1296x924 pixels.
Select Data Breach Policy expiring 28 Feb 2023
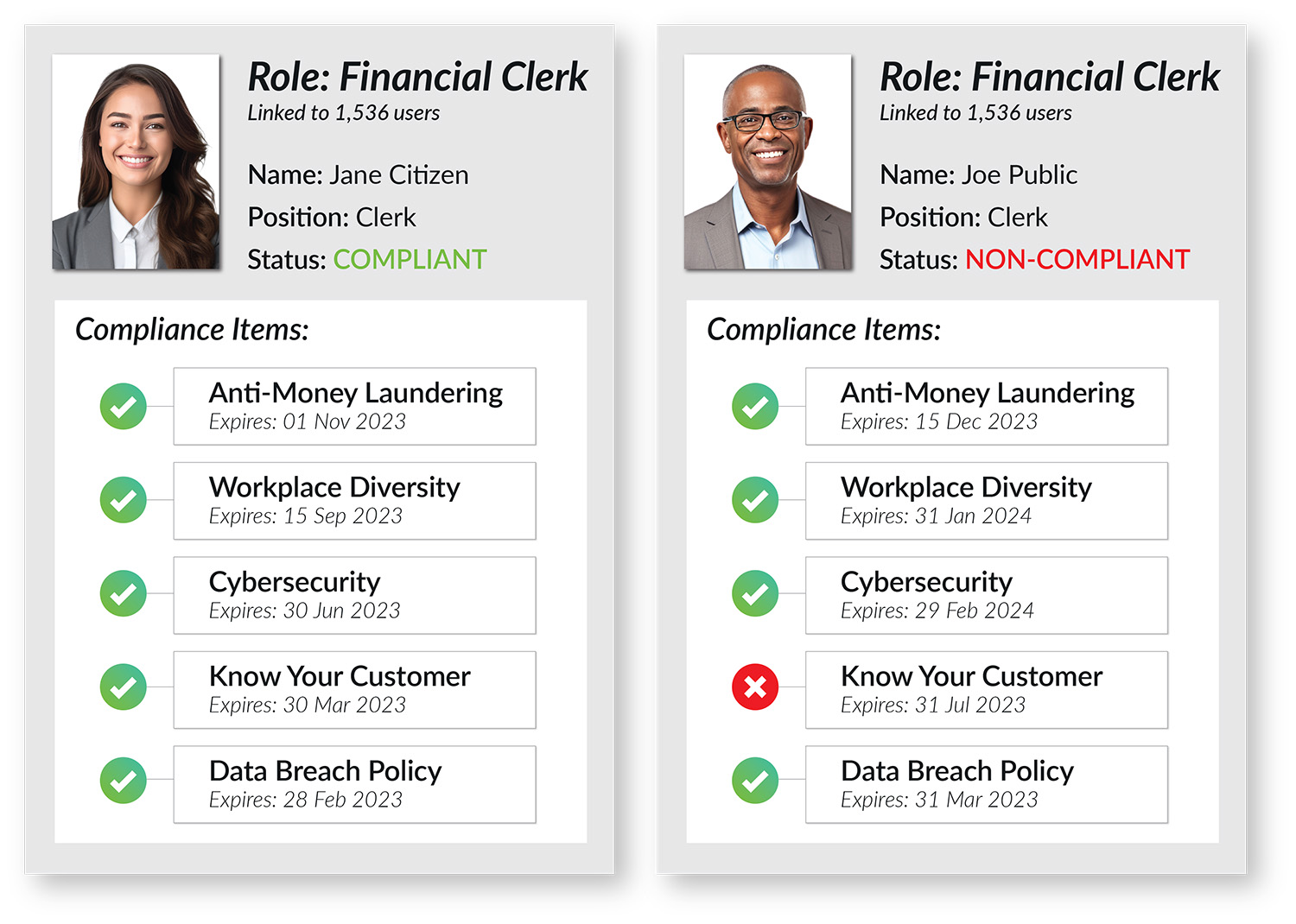point(354,784)
